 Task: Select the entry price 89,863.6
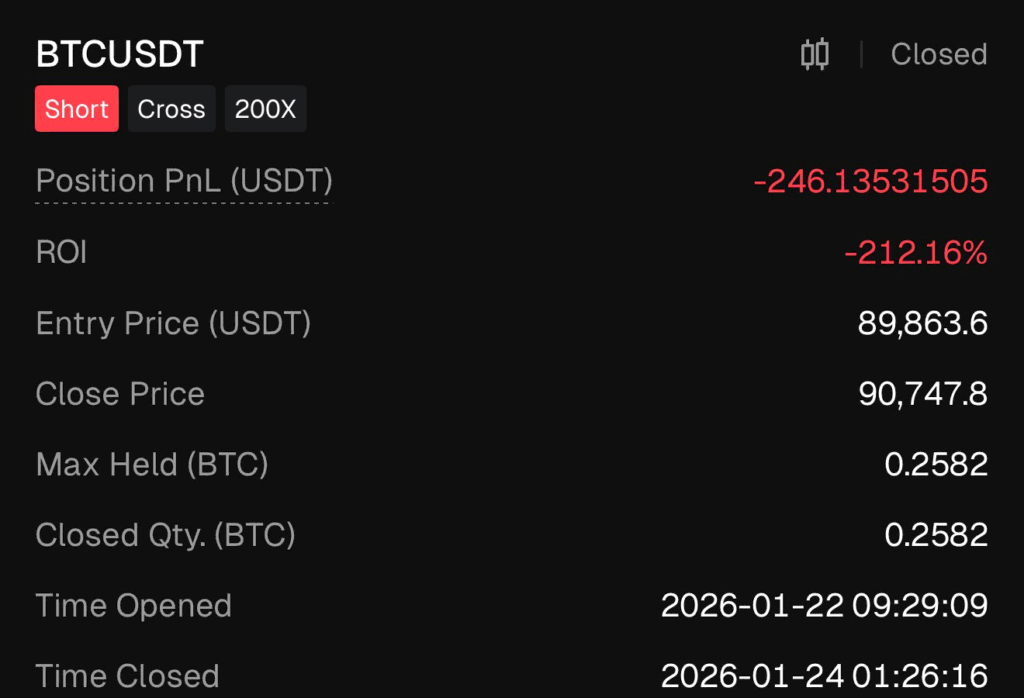coord(922,323)
